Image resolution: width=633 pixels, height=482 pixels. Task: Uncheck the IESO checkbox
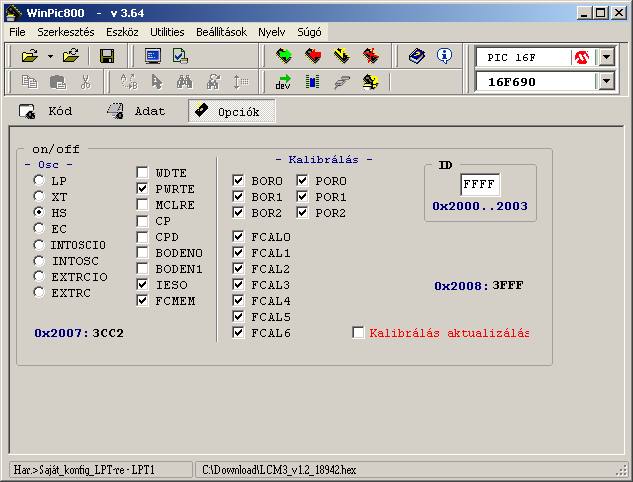142,285
